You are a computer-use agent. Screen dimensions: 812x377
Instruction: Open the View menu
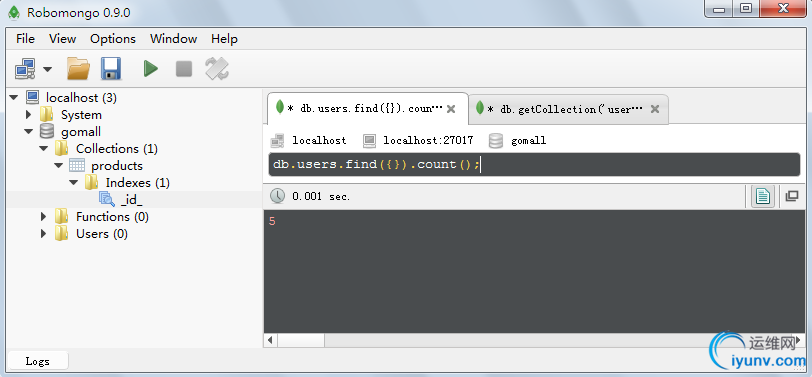point(63,39)
